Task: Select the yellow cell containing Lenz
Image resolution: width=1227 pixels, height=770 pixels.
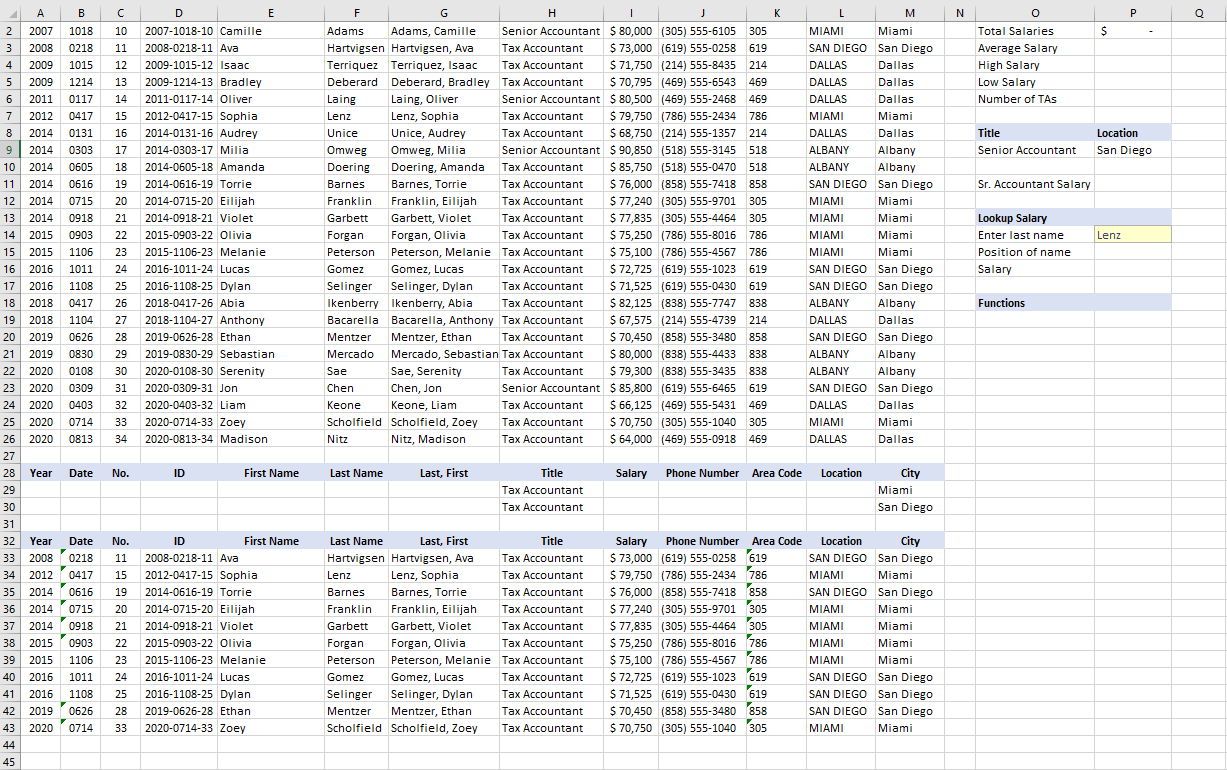Action: pyautogui.click(x=1132, y=234)
